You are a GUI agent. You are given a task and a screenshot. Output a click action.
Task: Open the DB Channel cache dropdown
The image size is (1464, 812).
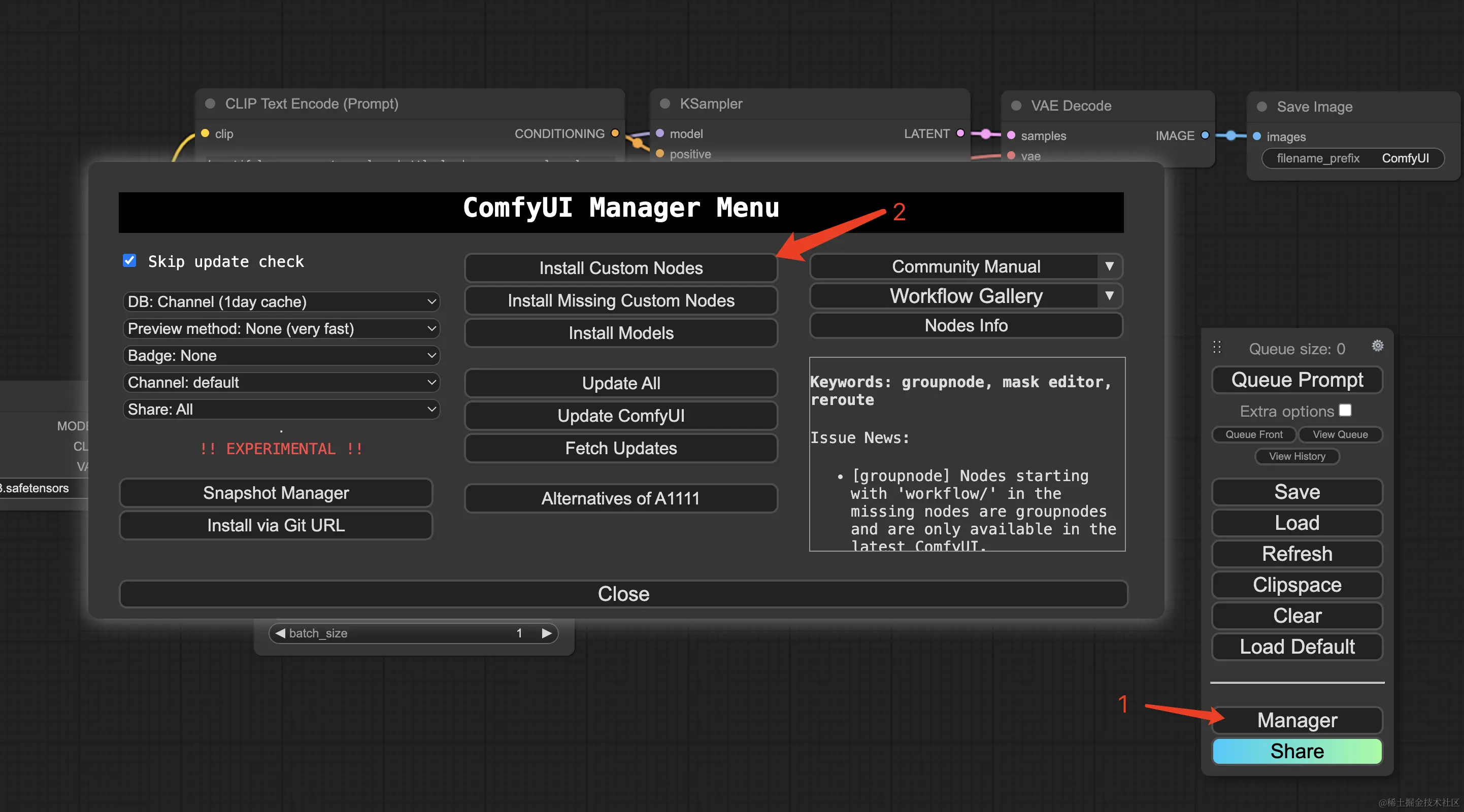pos(281,302)
